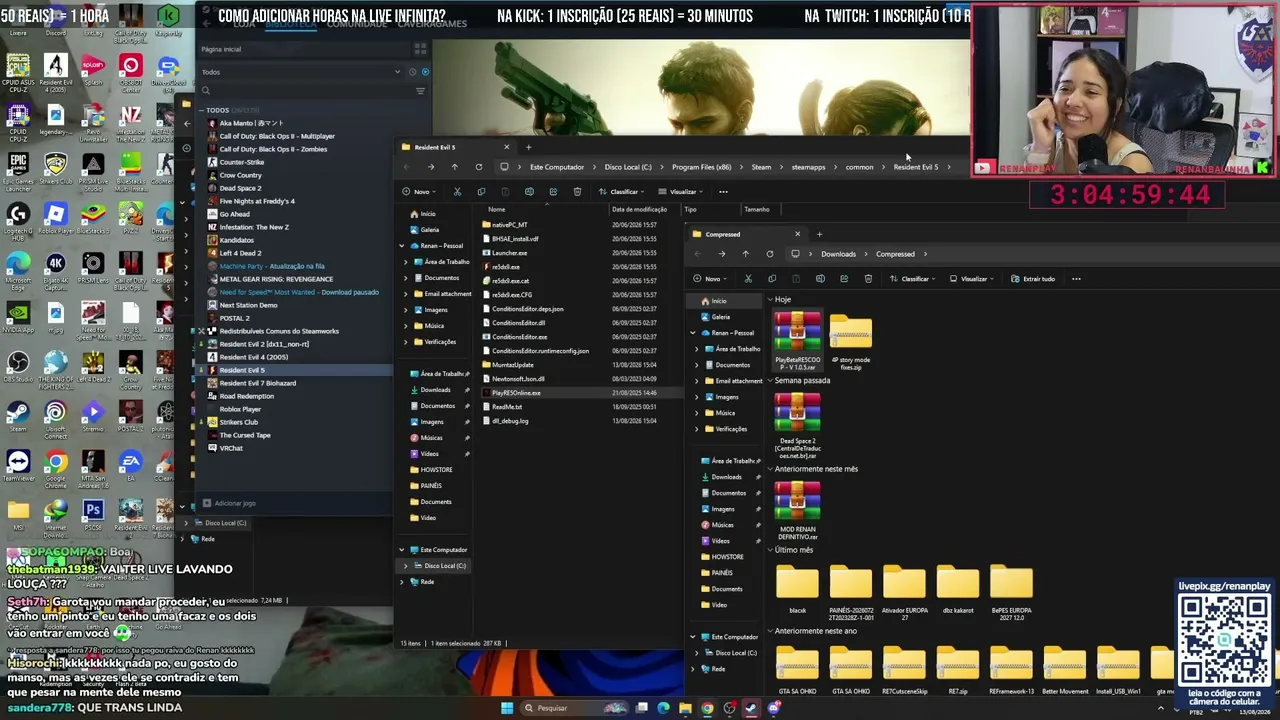Screen dimensions: 1280x720
Task: Click Copy icon in Compressed window toolbar
Action: pyautogui.click(x=772, y=279)
